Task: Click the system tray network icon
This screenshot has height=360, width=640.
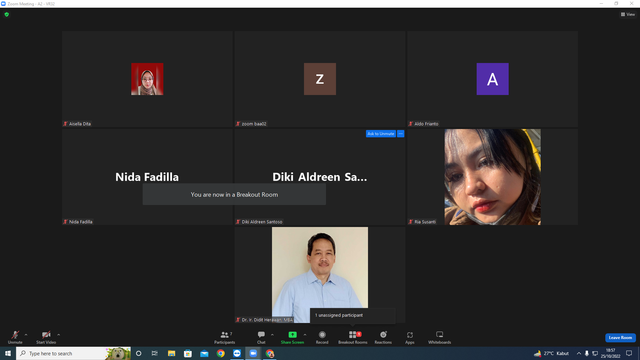Action: [x=595, y=353]
